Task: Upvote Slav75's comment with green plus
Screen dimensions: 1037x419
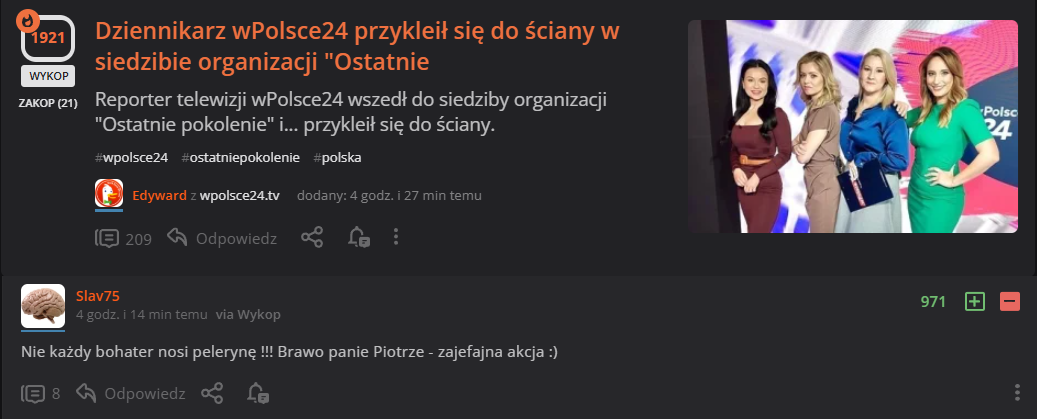Action: [975, 302]
